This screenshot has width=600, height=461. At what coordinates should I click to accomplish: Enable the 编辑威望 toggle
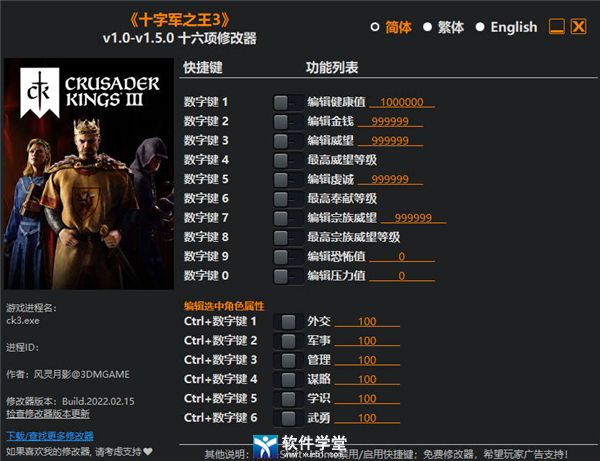tap(288, 141)
